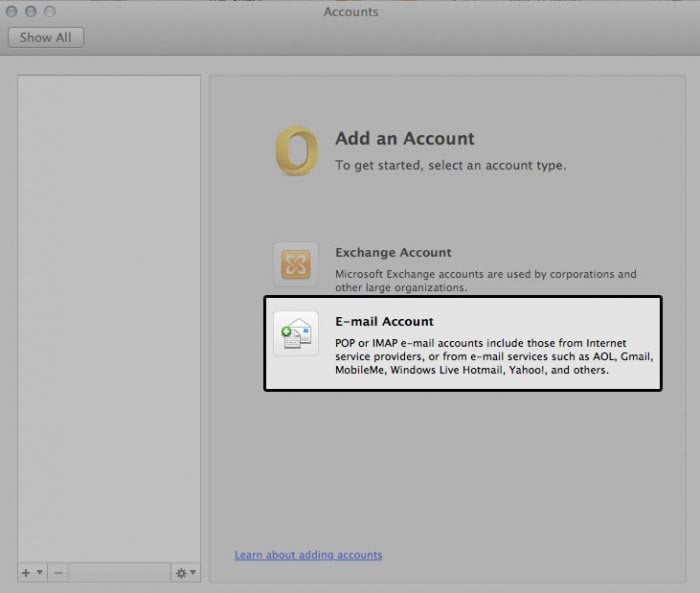
Task: Select the E-mail Account title
Action: point(384,322)
